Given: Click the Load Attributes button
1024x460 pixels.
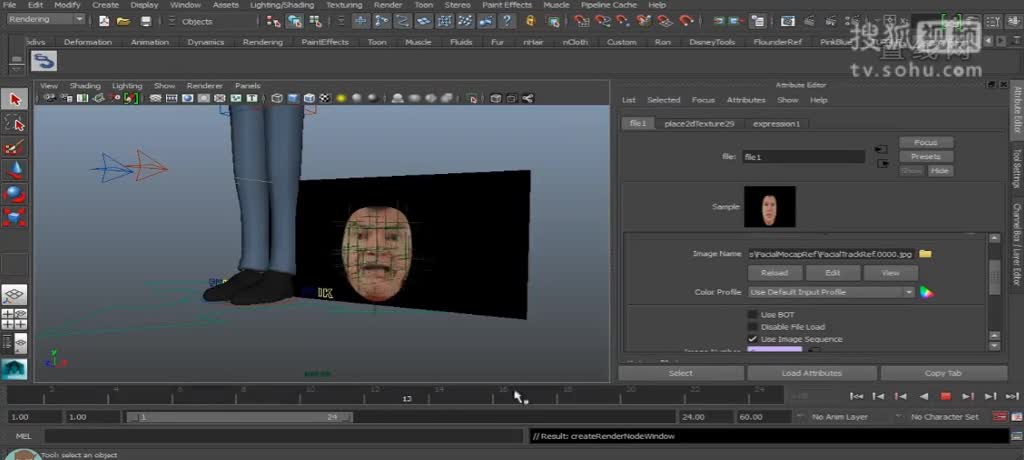Looking at the screenshot, I should (x=811, y=373).
